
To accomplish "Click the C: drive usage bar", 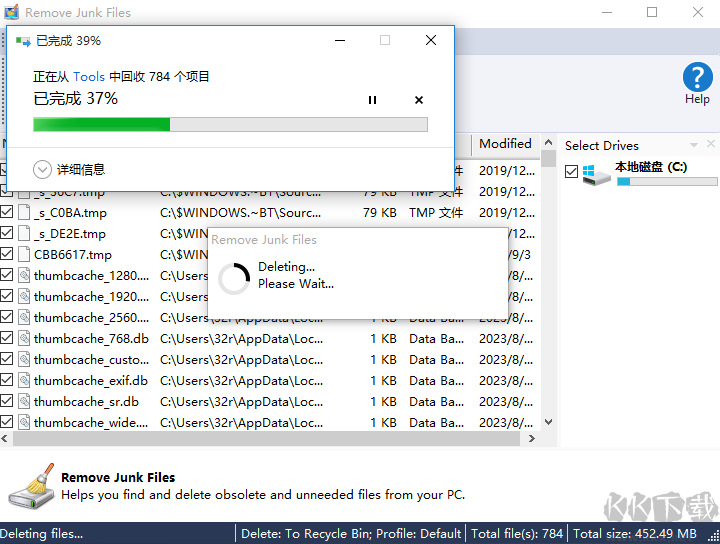I will coord(667,182).
